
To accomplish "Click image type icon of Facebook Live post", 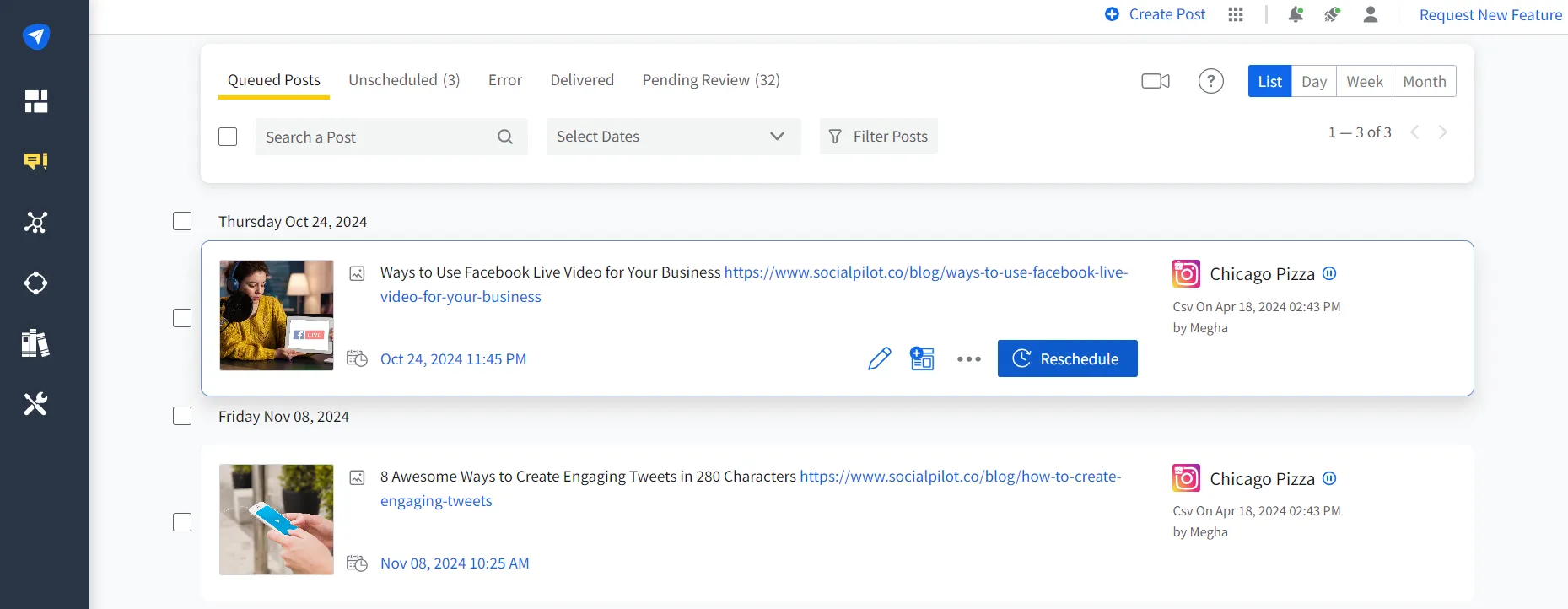I will 358,273.
